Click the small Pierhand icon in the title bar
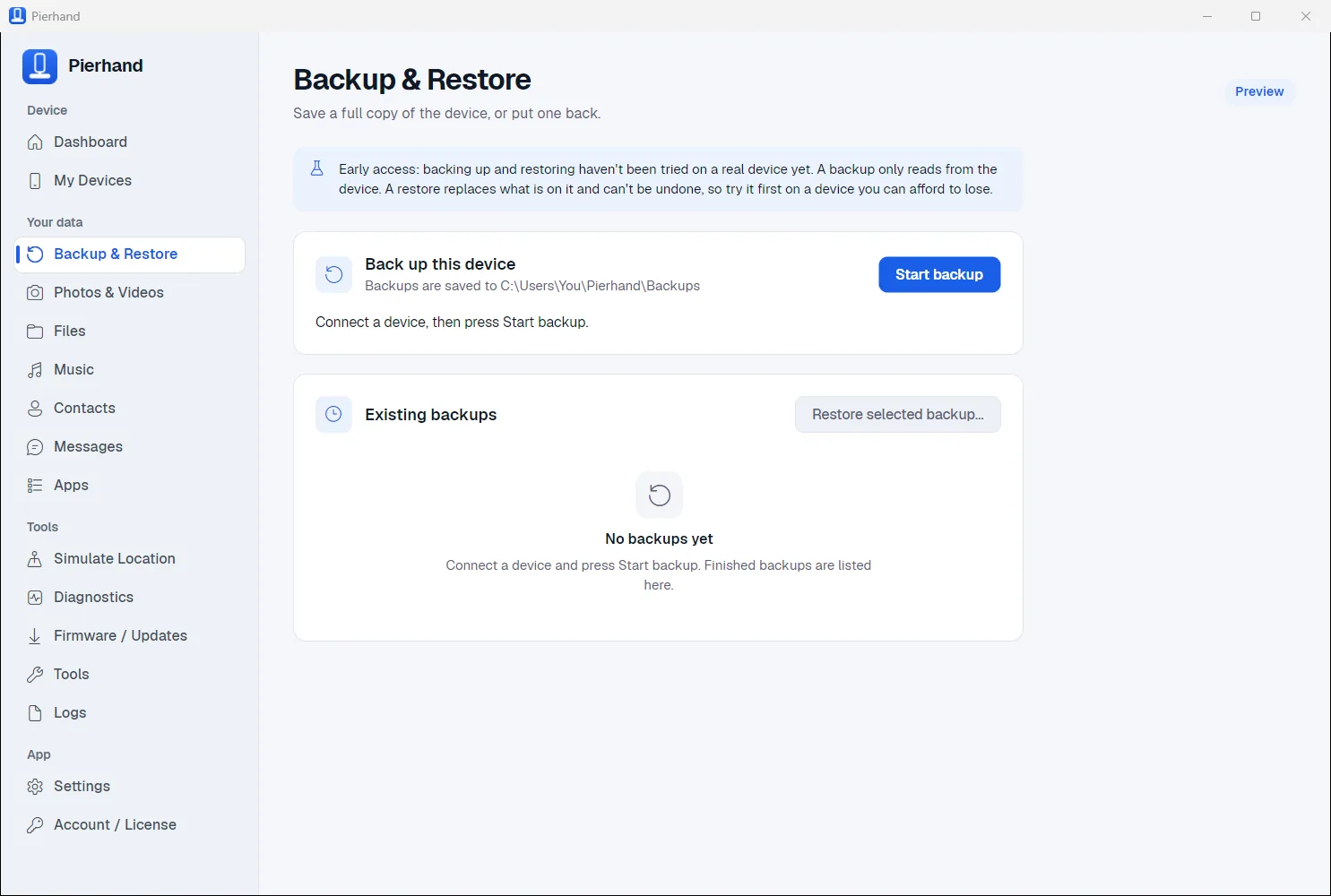 tap(17, 16)
